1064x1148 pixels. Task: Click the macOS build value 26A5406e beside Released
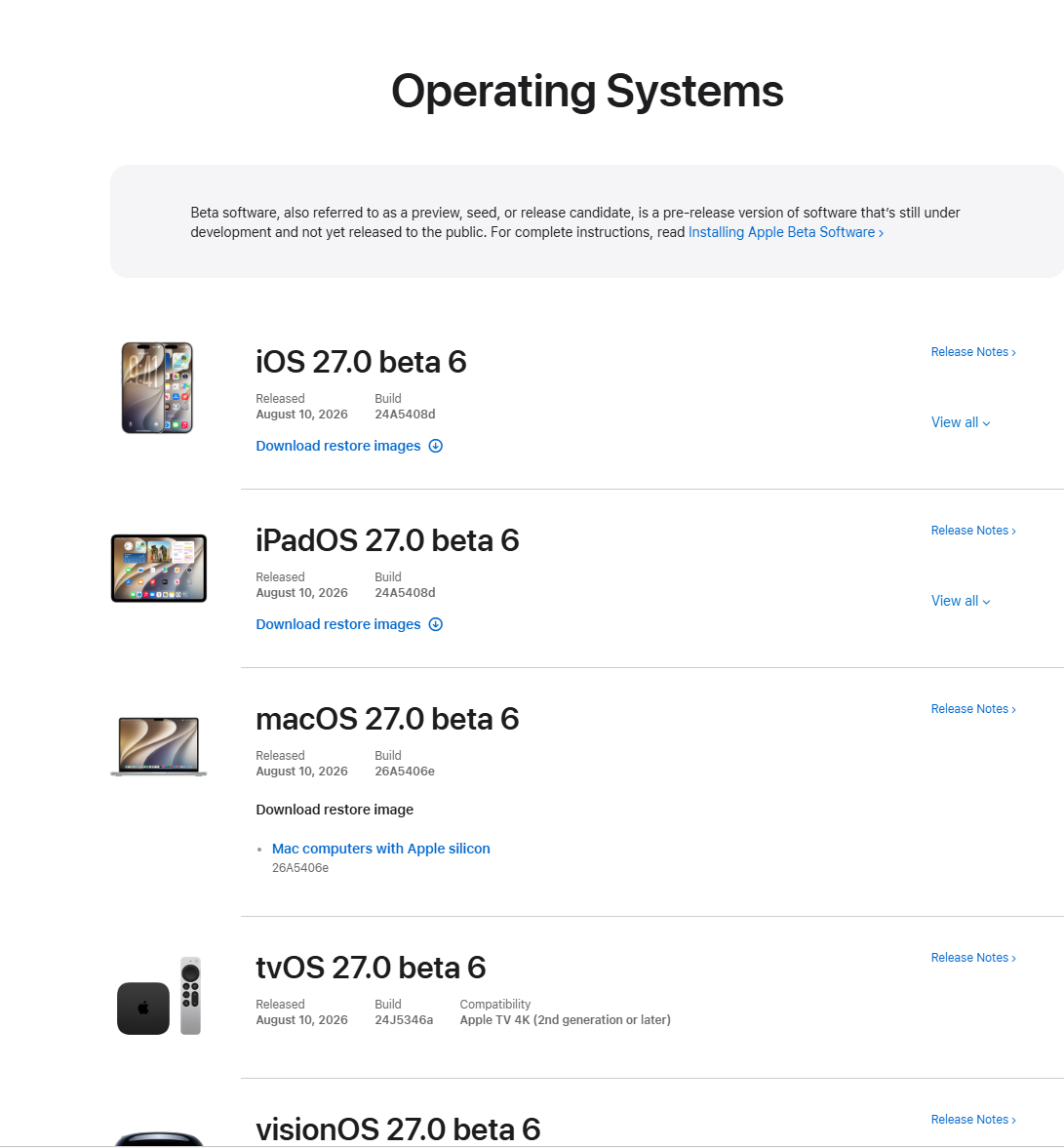tap(405, 772)
